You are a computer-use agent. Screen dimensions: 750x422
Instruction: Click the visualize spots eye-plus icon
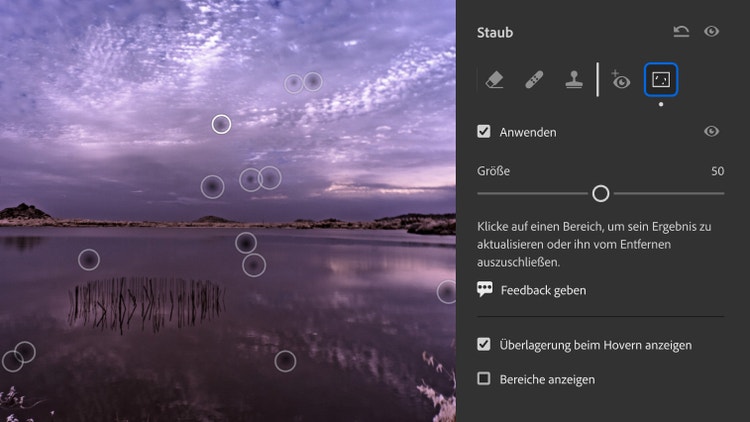(620, 80)
